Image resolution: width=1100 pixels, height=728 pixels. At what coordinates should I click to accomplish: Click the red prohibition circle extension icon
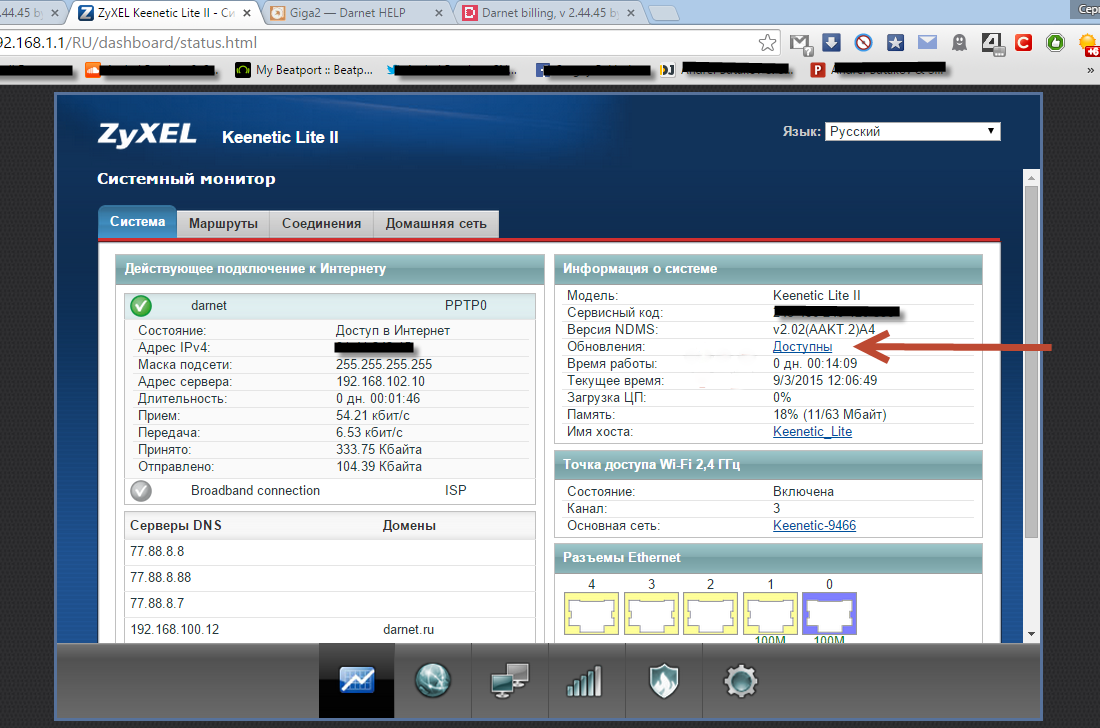tap(864, 43)
